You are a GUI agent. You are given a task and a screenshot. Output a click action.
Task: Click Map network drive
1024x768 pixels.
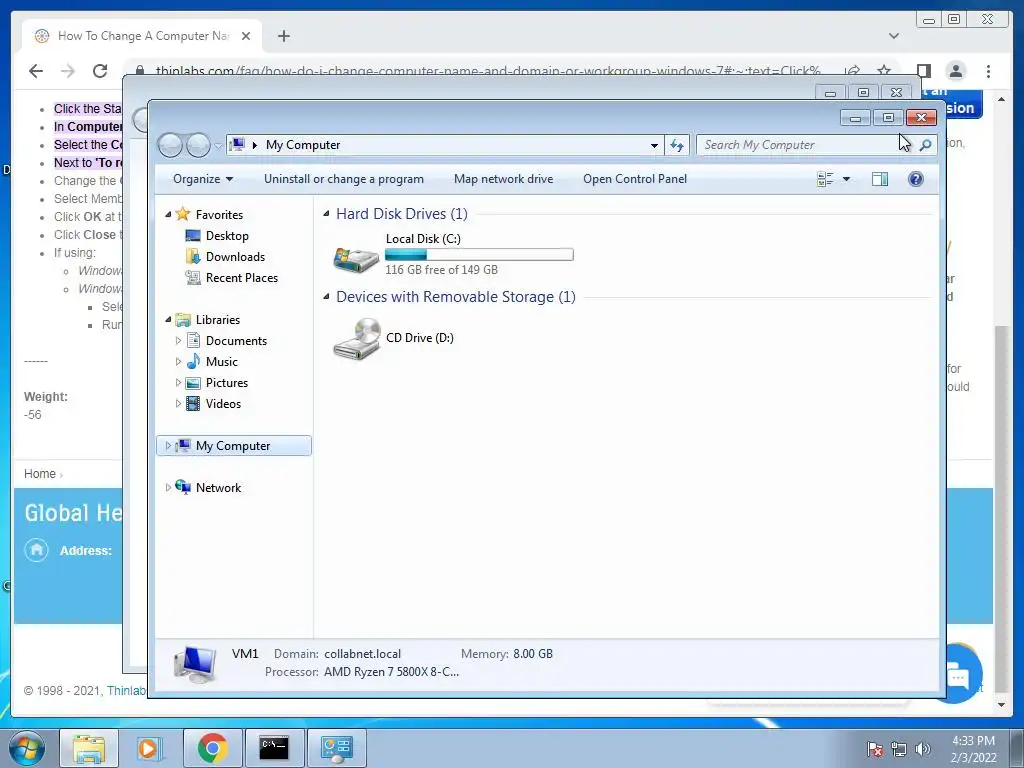pyautogui.click(x=504, y=179)
